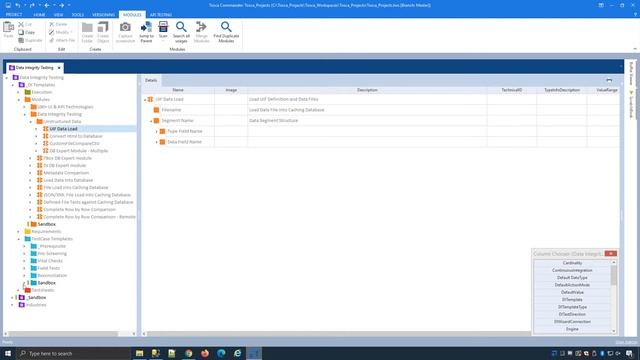Click the Name column header

pyautogui.click(x=178, y=90)
